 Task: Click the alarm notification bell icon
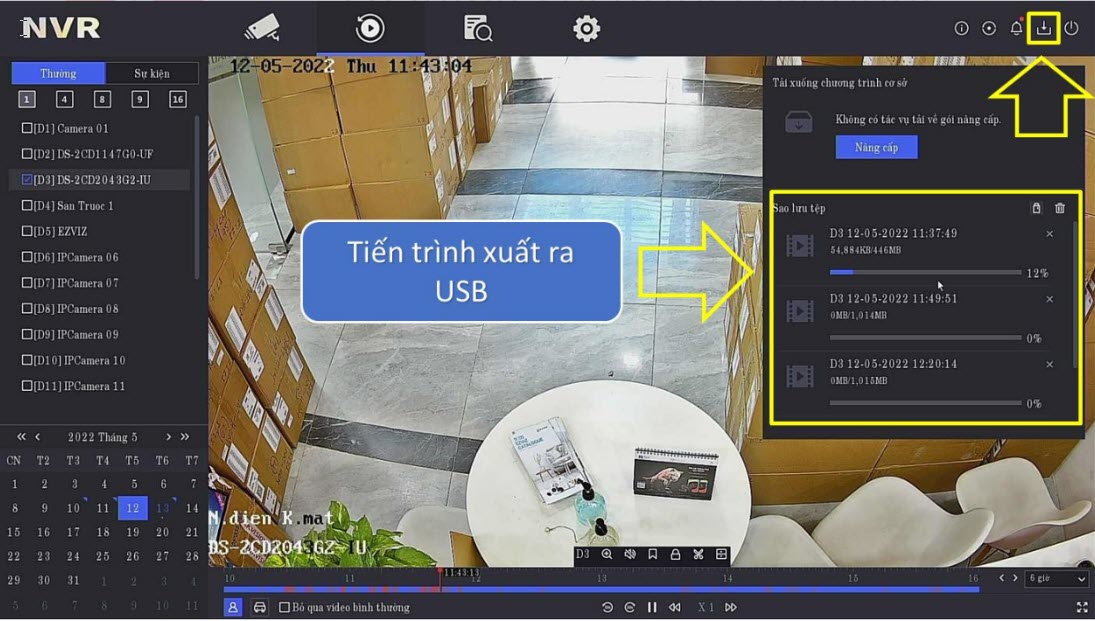tap(1016, 28)
